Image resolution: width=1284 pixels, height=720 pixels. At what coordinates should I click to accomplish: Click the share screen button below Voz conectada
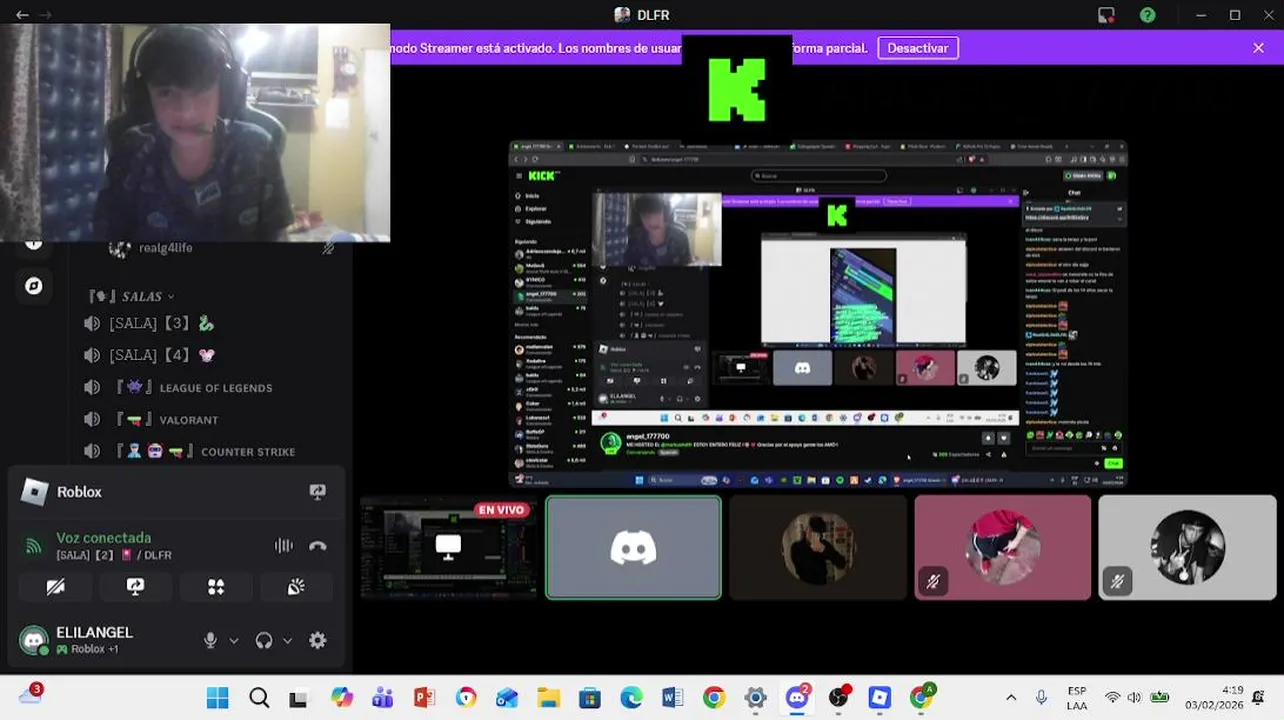[x=136, y=587]
